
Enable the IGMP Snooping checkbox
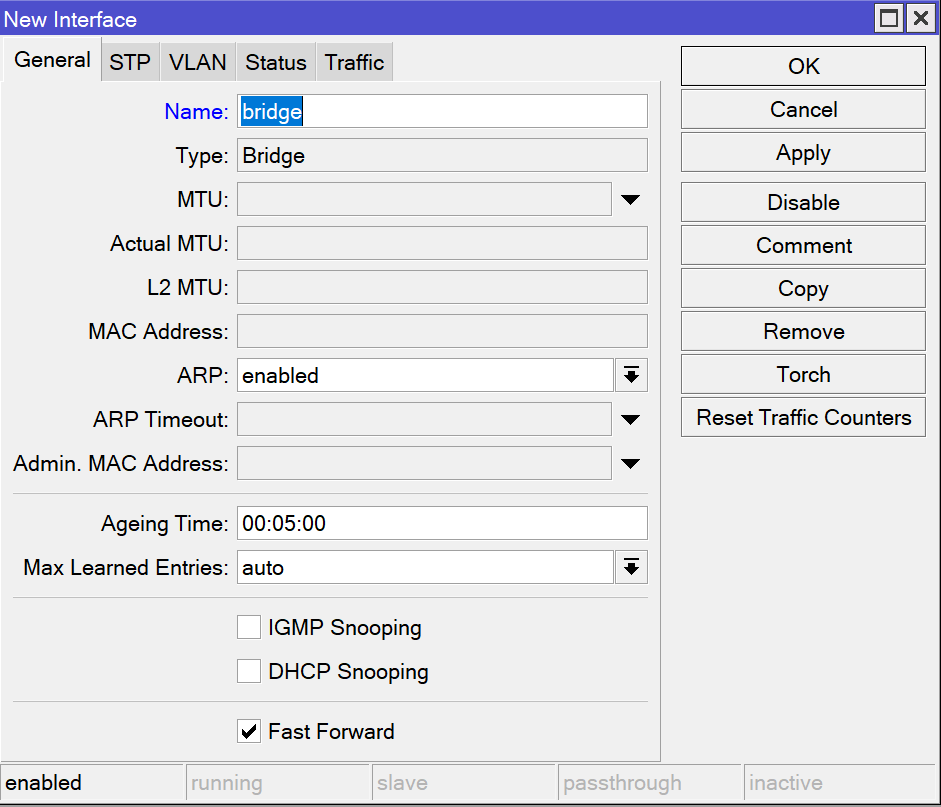pyautogui.click(x=249, y=628)
